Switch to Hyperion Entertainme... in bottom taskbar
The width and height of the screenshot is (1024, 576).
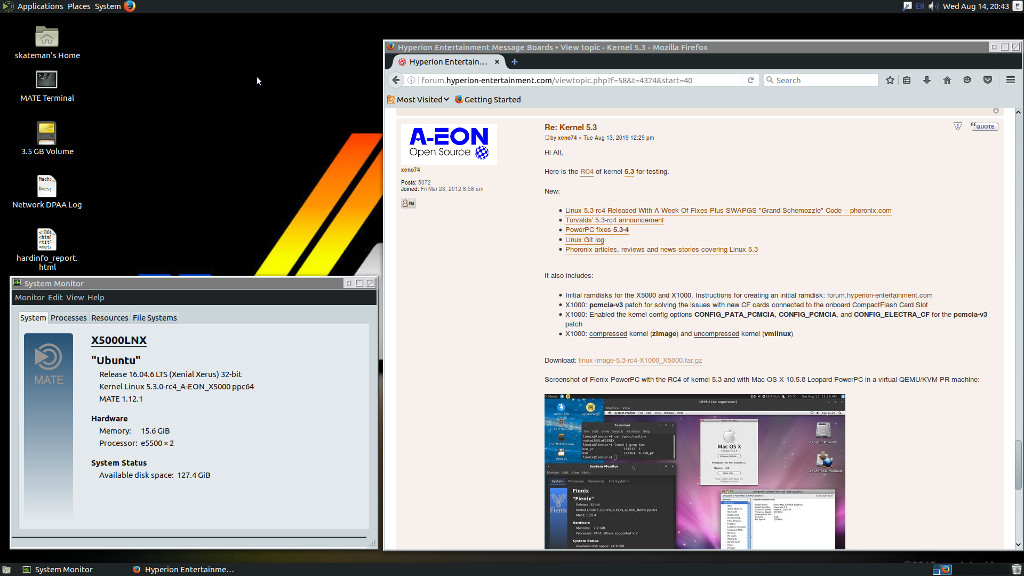(183, 569)
